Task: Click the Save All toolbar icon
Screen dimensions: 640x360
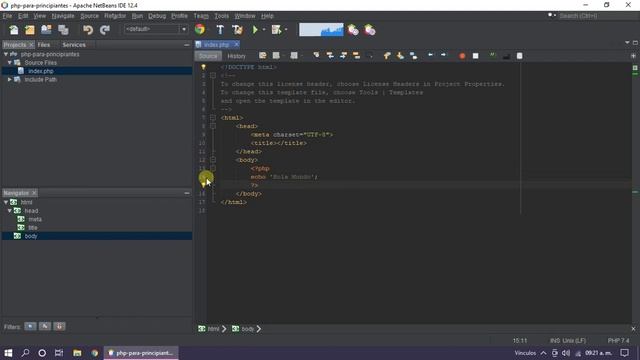Action: (x=63, y=30)
